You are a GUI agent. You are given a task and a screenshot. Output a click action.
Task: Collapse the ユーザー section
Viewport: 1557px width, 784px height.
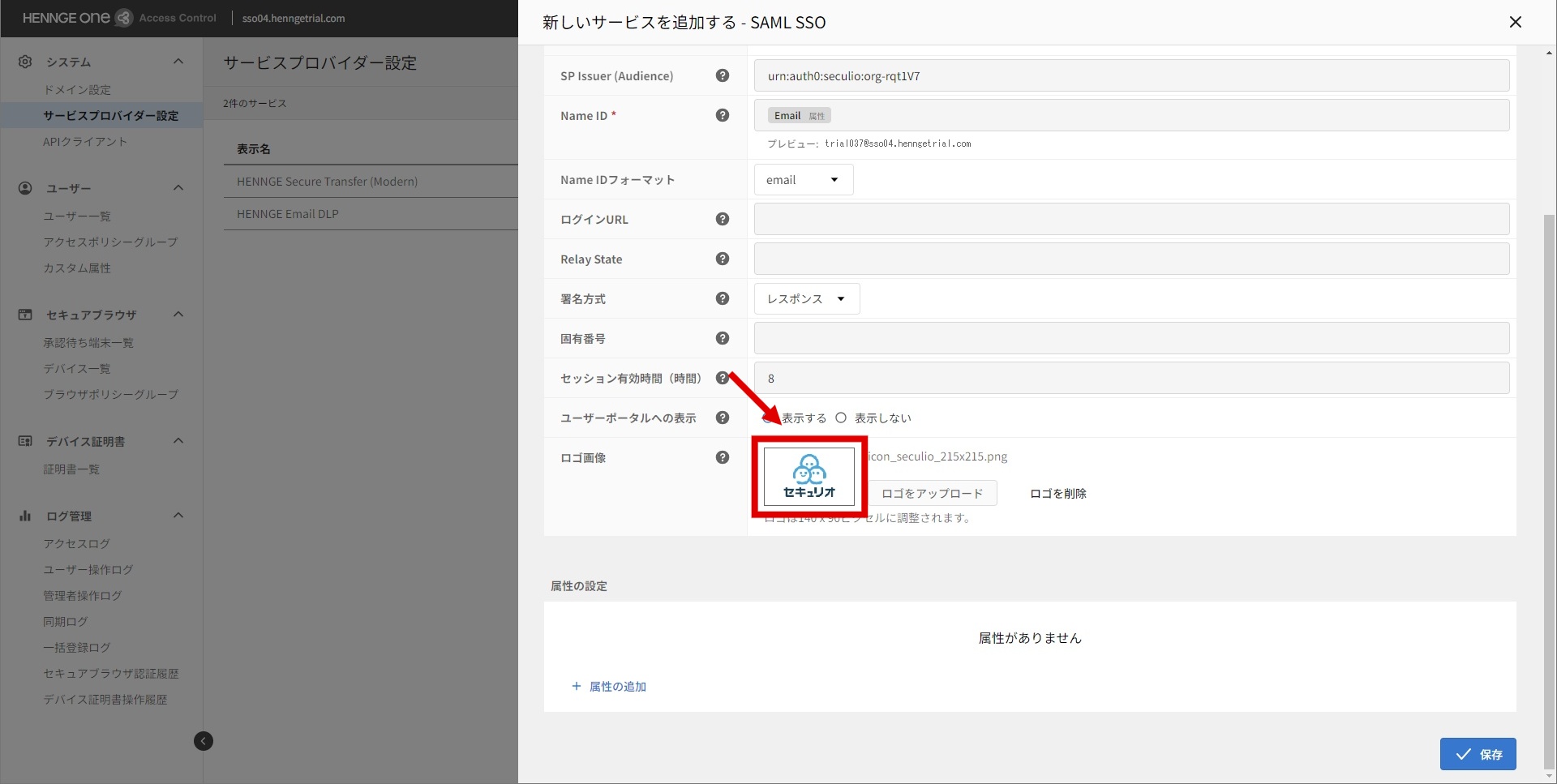(x=178, y=188)
